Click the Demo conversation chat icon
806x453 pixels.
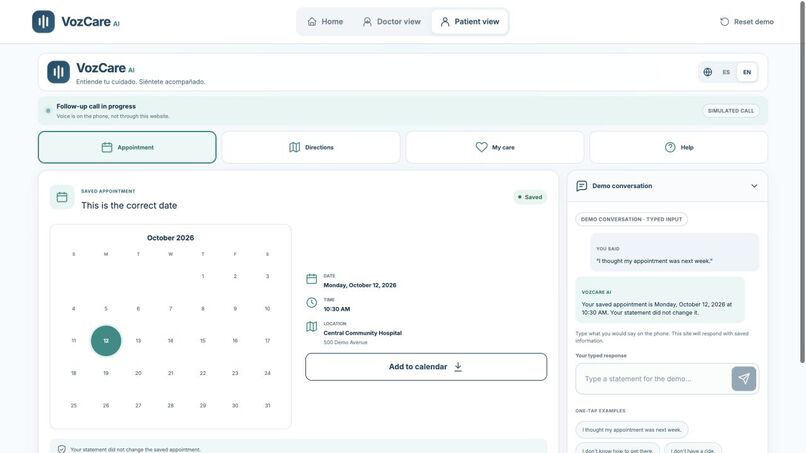[581, 186]
